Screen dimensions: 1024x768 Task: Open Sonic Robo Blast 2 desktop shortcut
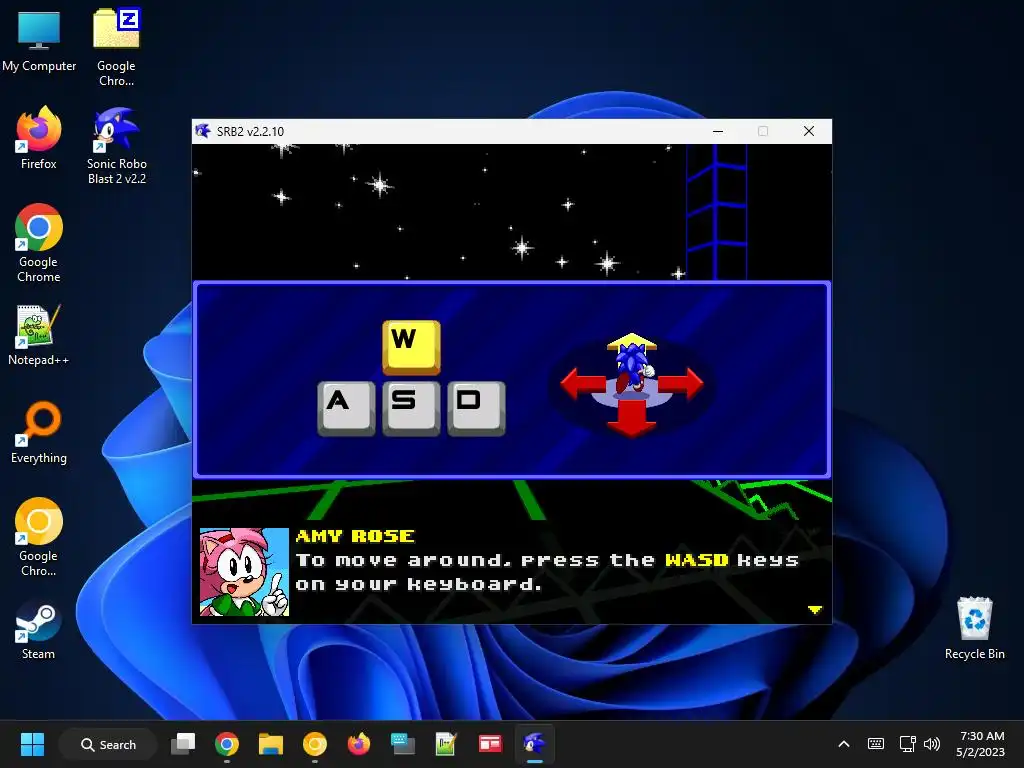click(116, 145)
